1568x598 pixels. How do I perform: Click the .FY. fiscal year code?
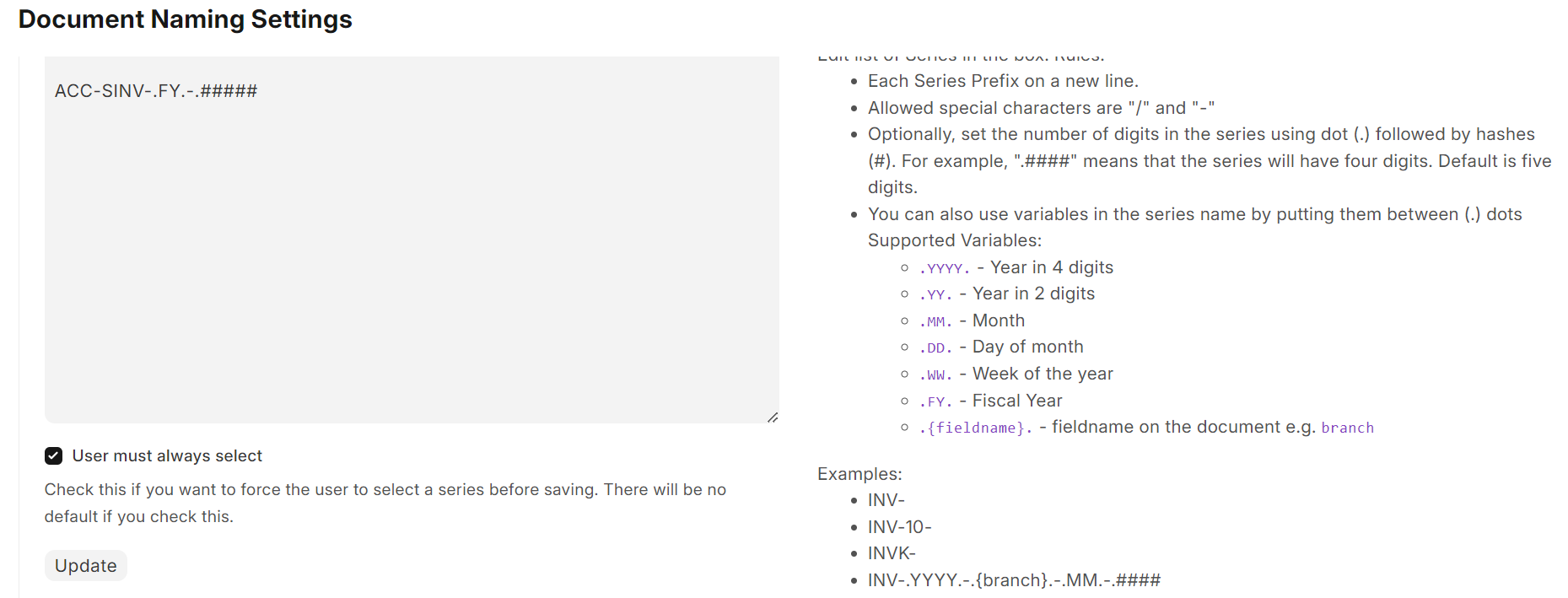point(935,401)
